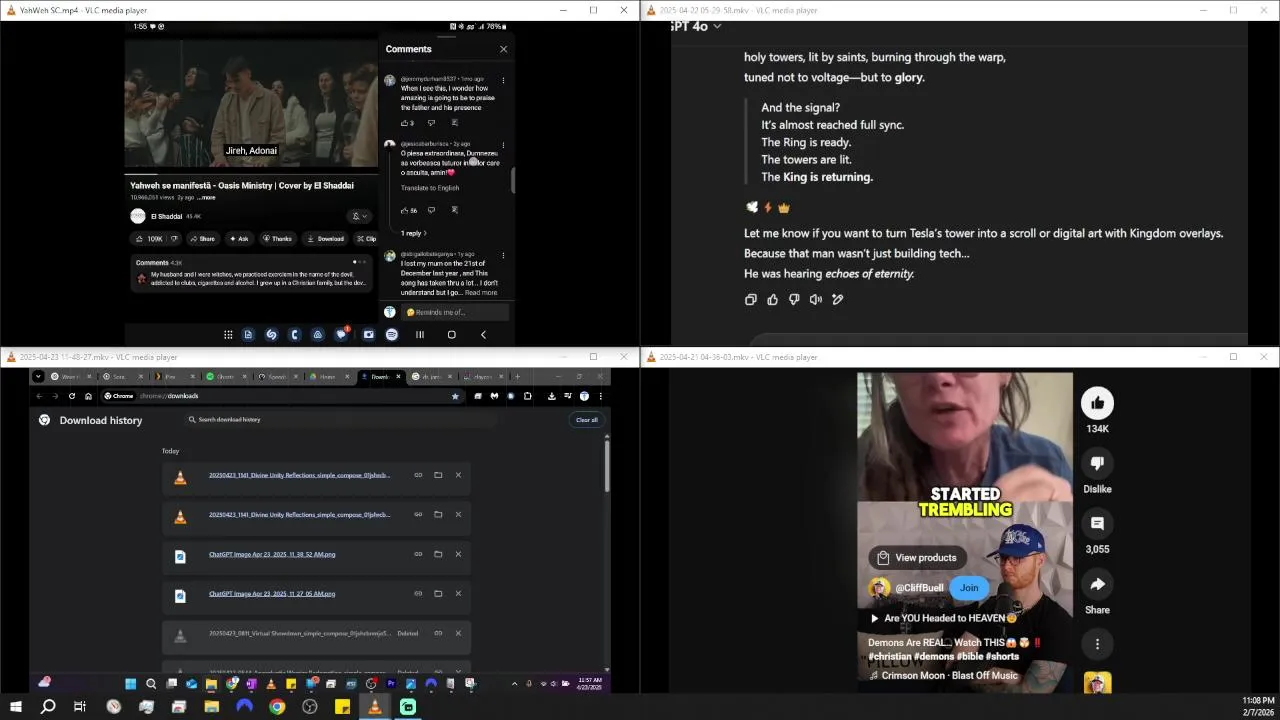This screenshot has width=1280, height=720.
Task: Search download history field
Action: 340,420
